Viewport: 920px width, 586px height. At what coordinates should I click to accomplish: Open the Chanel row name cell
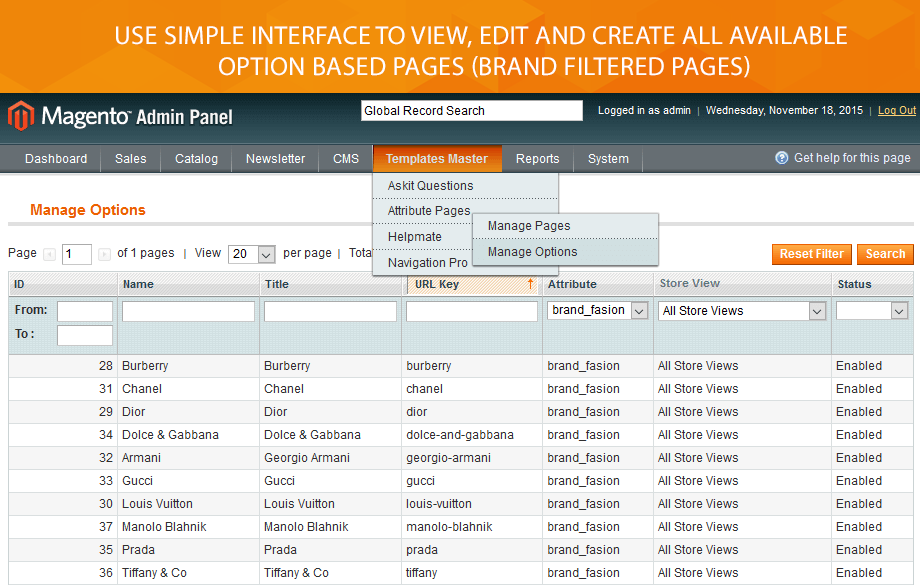[188, 389]
